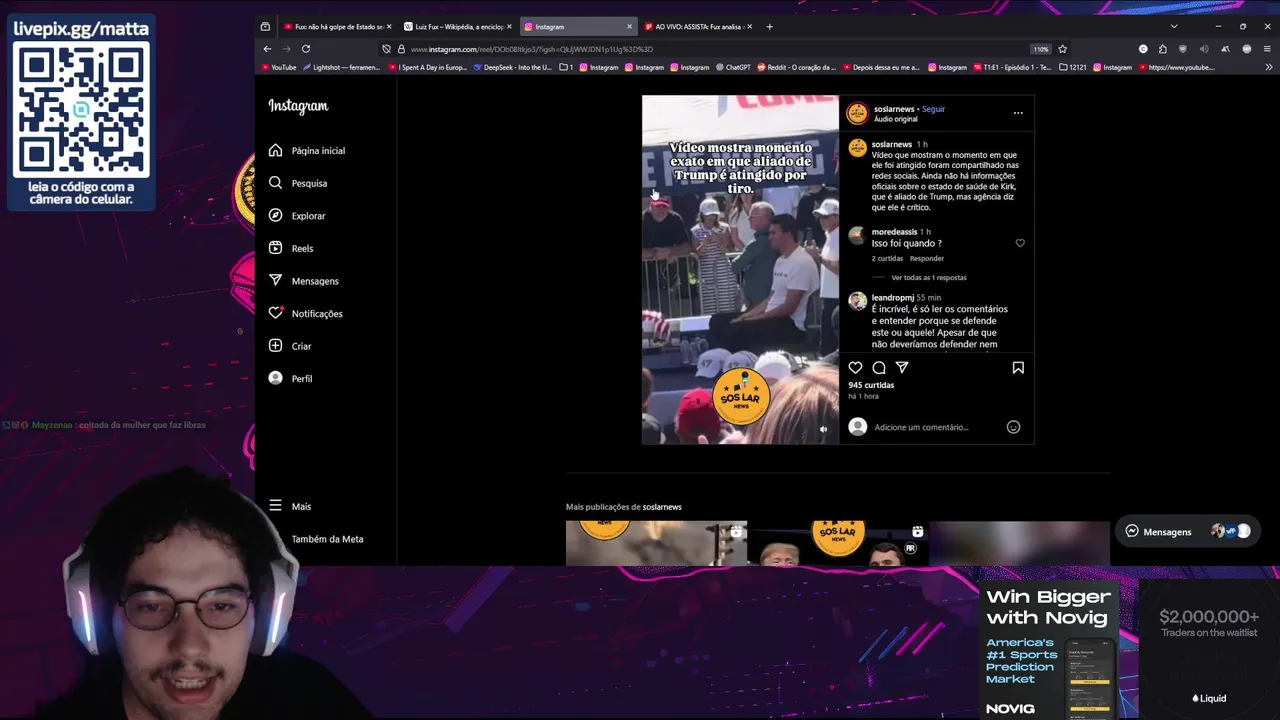Click the browser forward arrow
The height and width of the screenshot is (720, 1280).
(286, 49)
